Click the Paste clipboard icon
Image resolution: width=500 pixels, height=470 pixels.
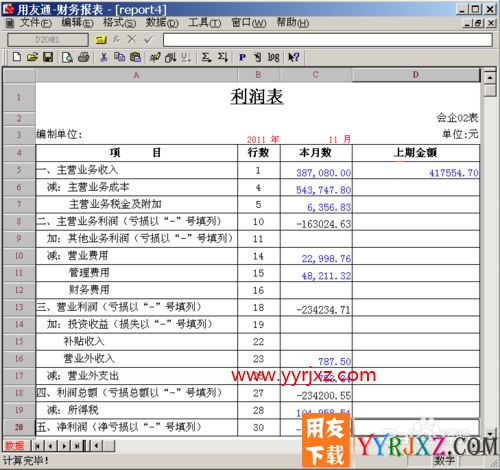click(135, 57)
